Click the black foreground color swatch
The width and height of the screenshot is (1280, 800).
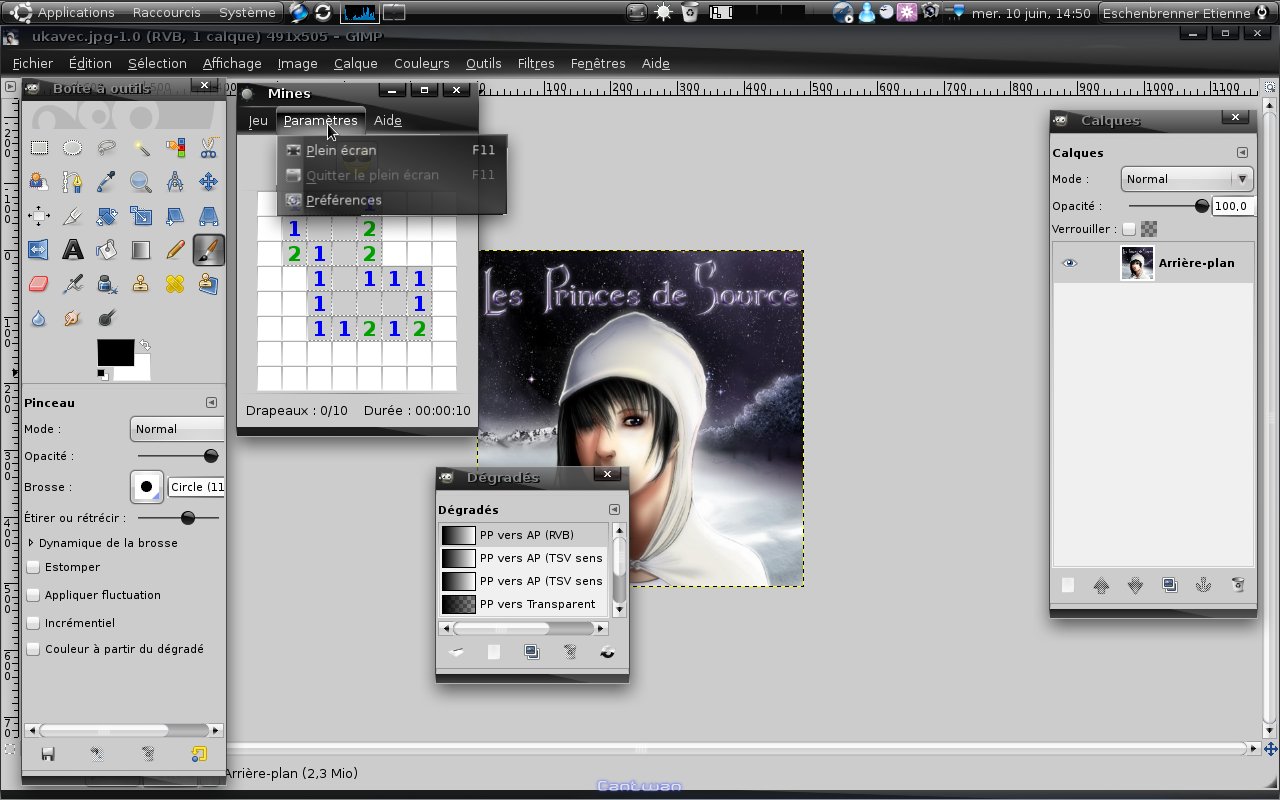point(115,353)
